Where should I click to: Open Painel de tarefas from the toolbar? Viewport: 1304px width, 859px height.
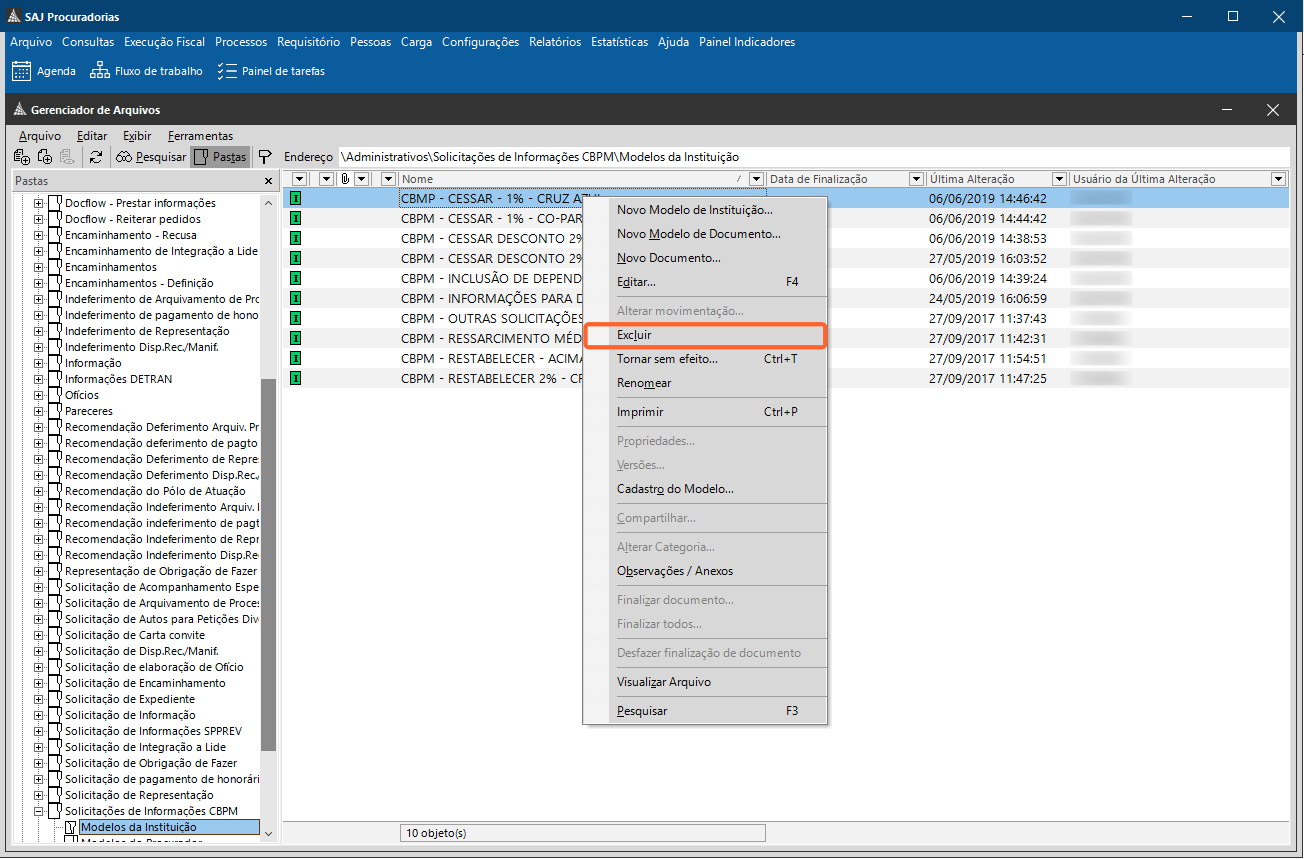[x=271, y=71]
